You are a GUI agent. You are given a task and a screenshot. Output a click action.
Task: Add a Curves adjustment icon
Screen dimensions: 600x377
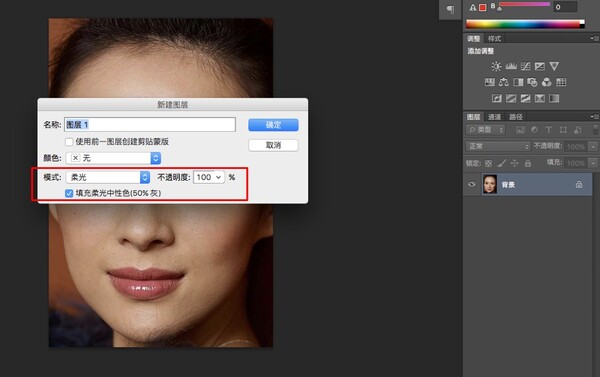coord(525,66)
